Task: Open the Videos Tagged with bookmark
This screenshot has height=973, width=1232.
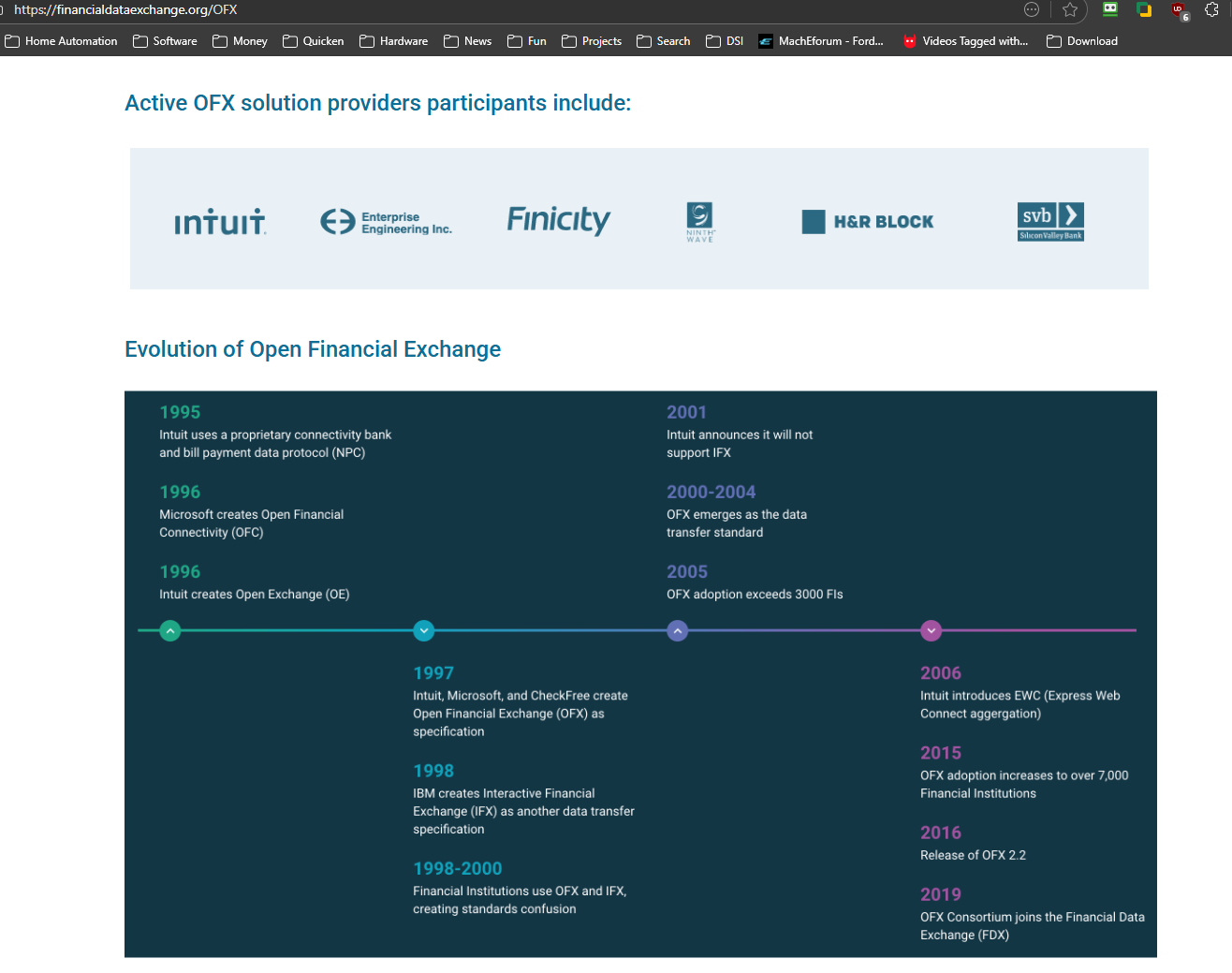Action: (x=965, y=41)
